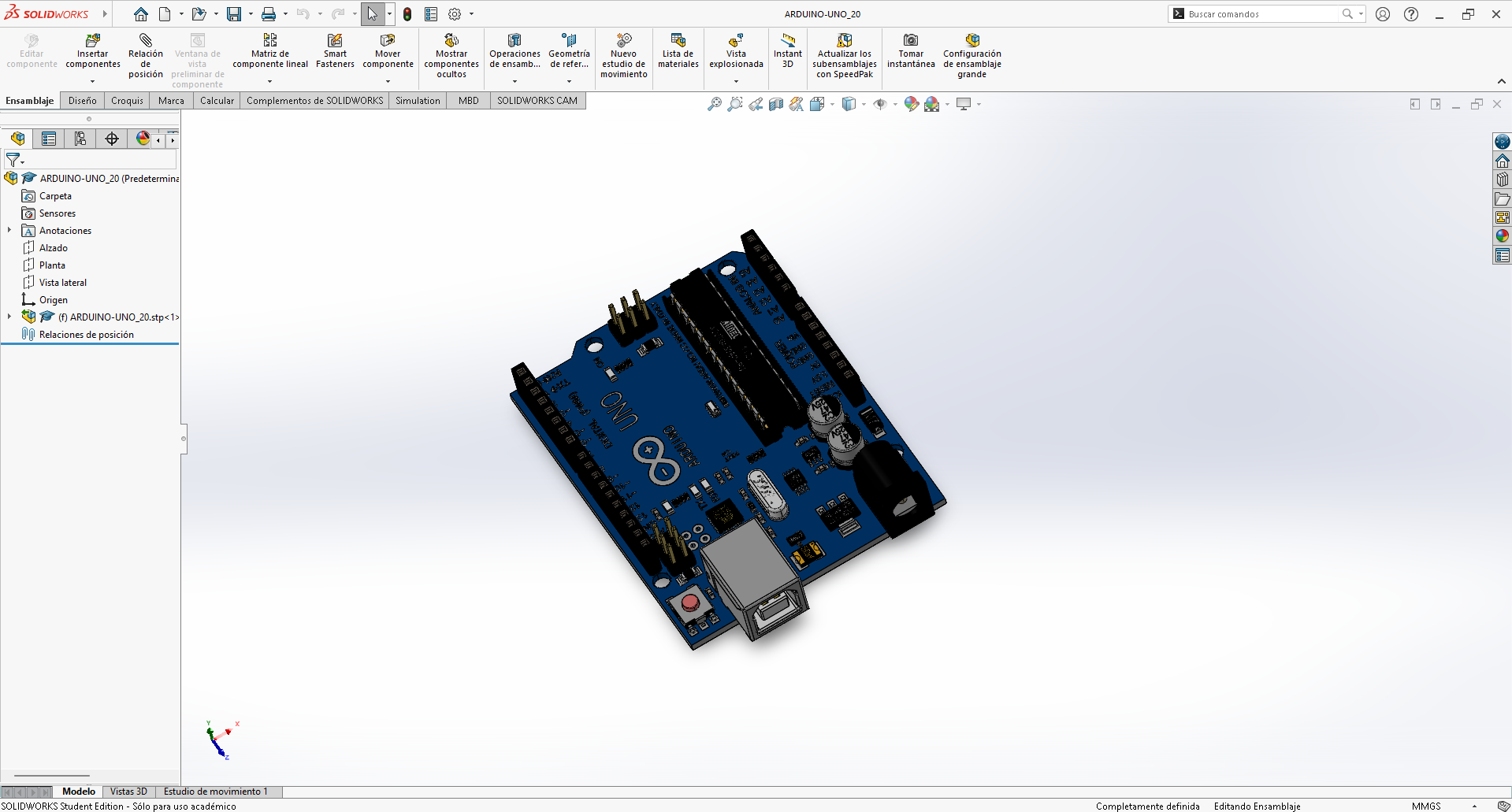Open File Properties list icon
The height and width of the screenshot is (812, 1512).
click(x=431, y=14)
